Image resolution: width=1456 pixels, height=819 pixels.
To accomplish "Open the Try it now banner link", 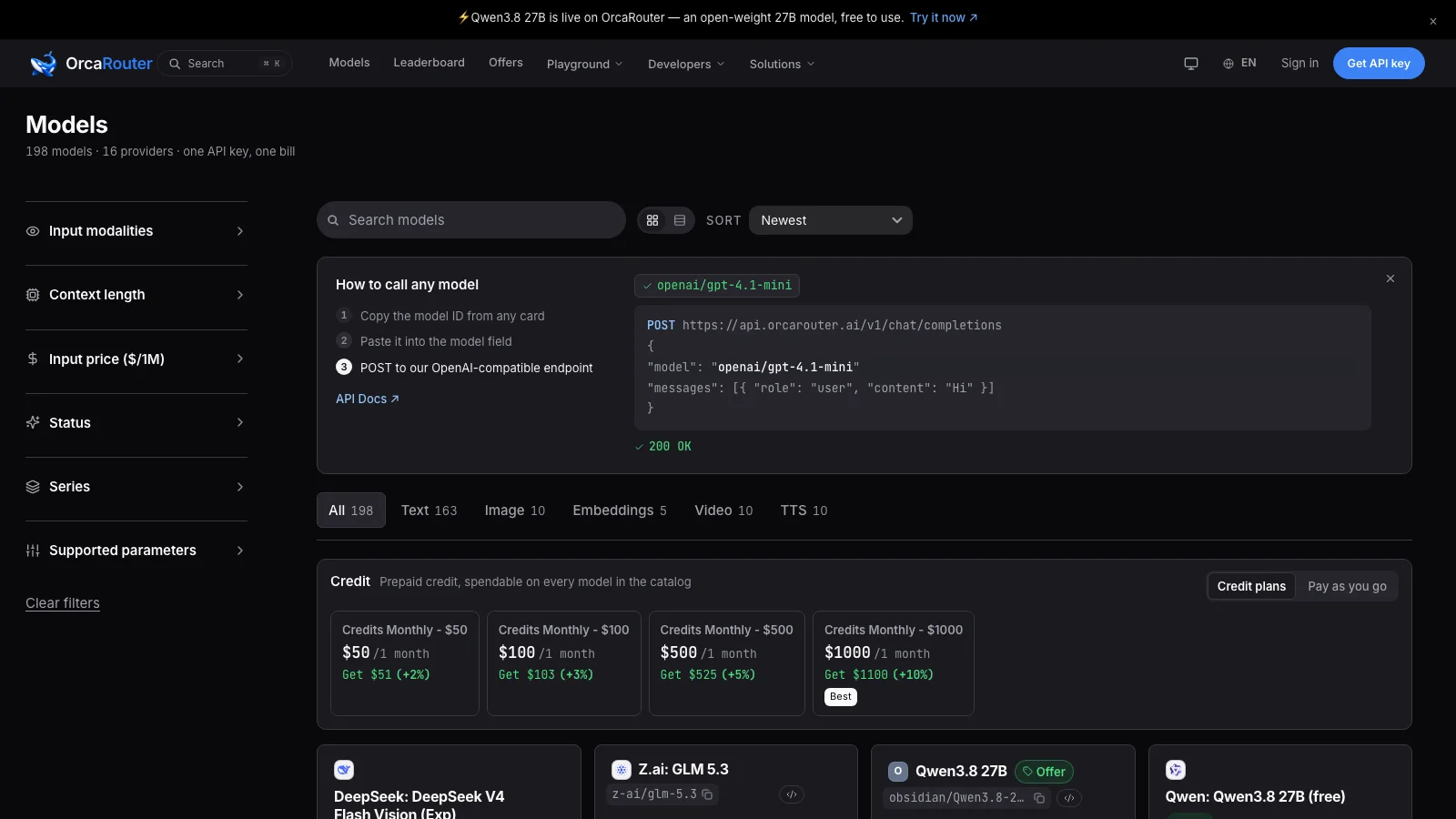I will pos(944,17).
